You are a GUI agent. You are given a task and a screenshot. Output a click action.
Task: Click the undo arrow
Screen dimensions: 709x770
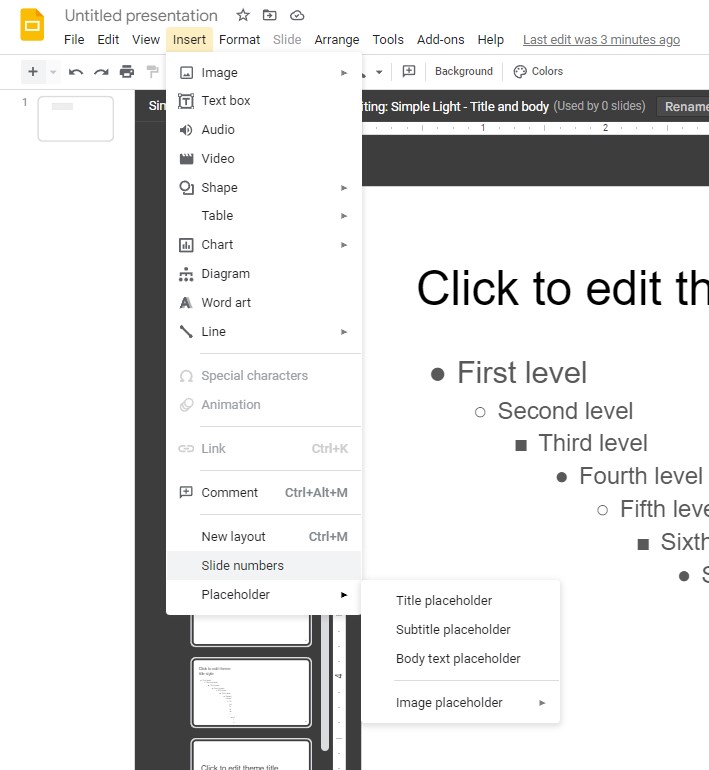click(x=76, y=72)
